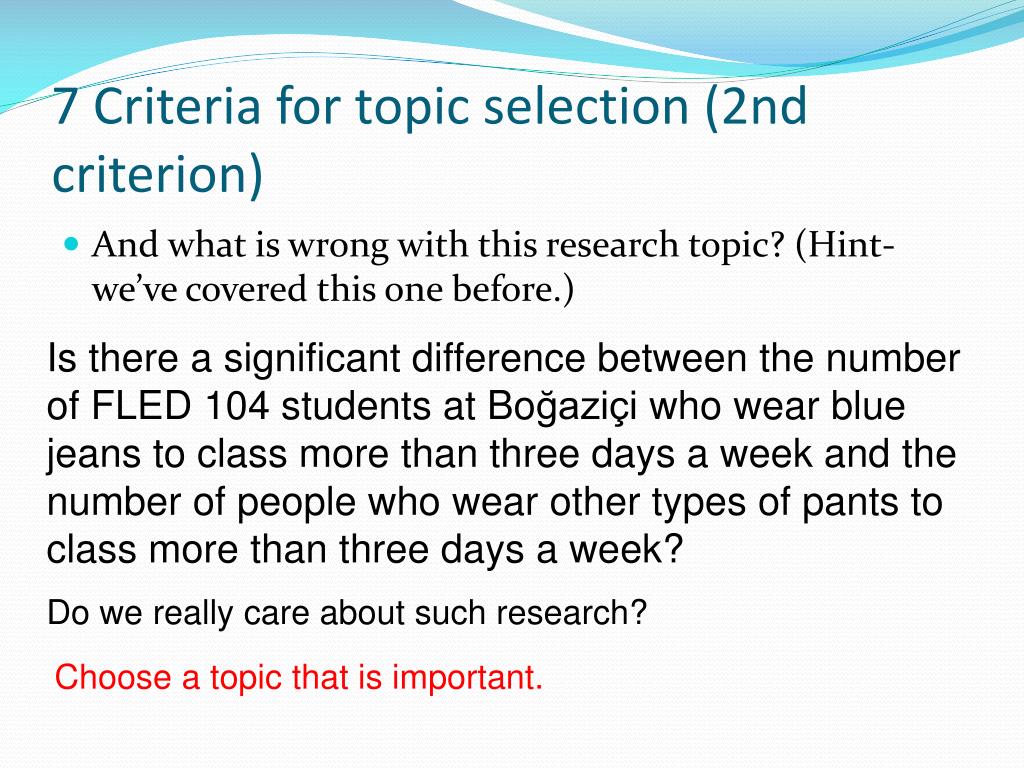
Task: Click the "number of people who wear" line
Action: click(494, 503)
